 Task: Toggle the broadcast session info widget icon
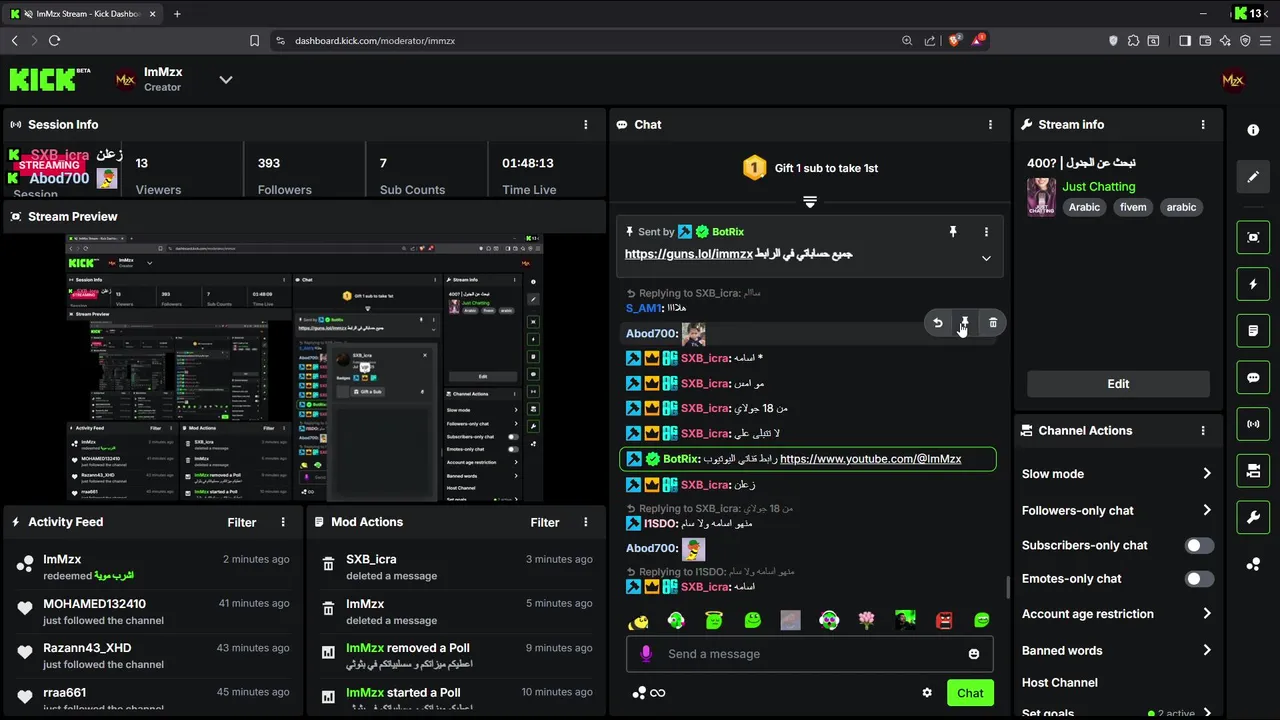click(1253, 424)
